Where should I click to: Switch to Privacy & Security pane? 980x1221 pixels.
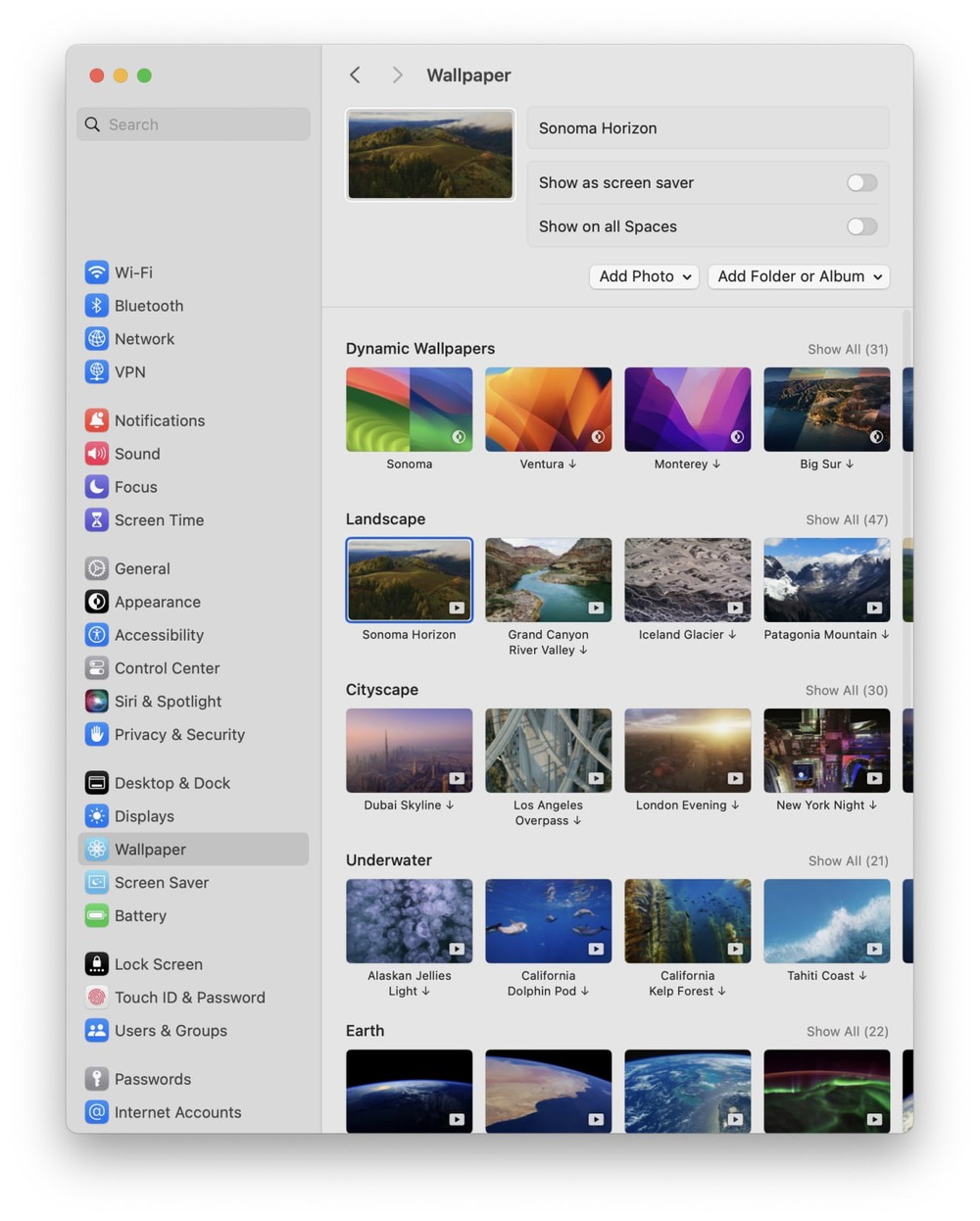(179, 735)
